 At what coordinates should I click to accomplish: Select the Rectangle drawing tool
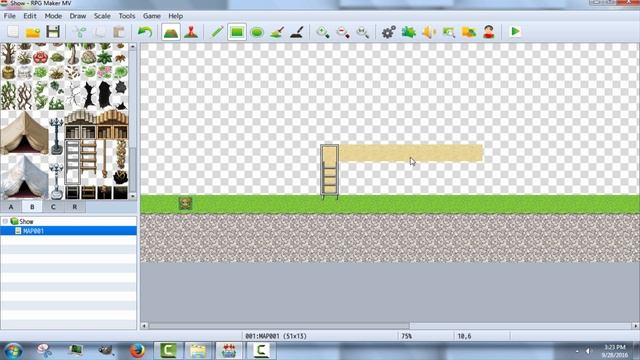coord(237,32)
